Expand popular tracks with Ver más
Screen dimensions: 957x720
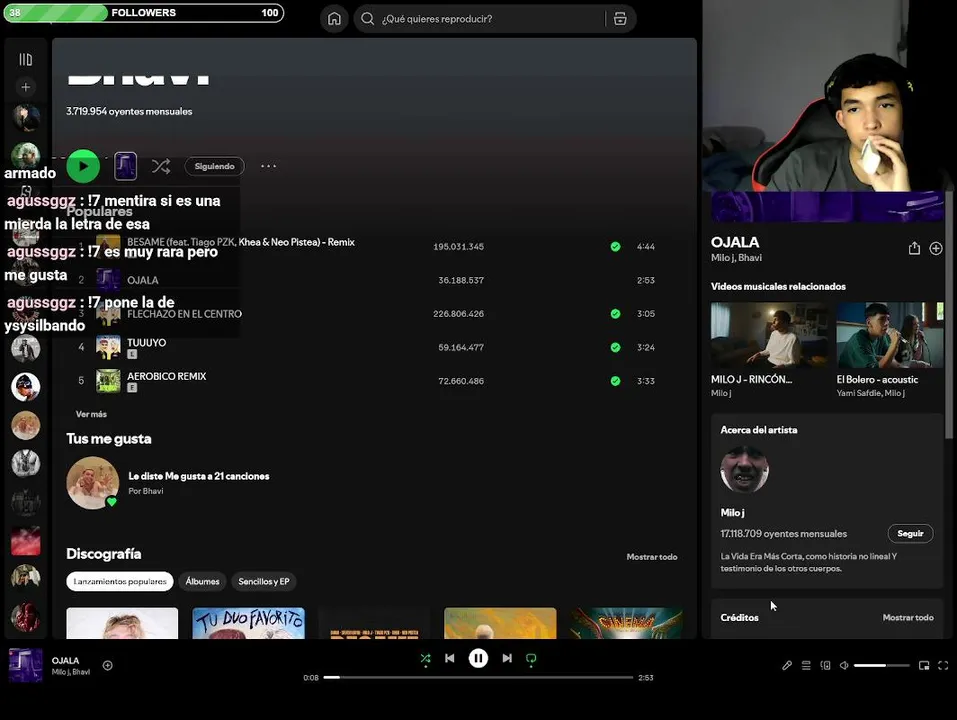(91, 414)
